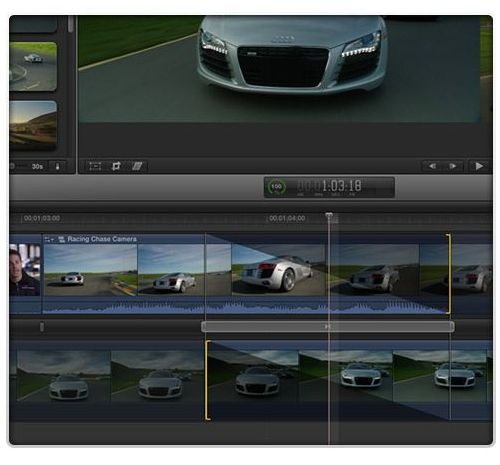Click the edit point icon on transition bar
Viewport: 500px width, 465px height.
pos(328,327)
